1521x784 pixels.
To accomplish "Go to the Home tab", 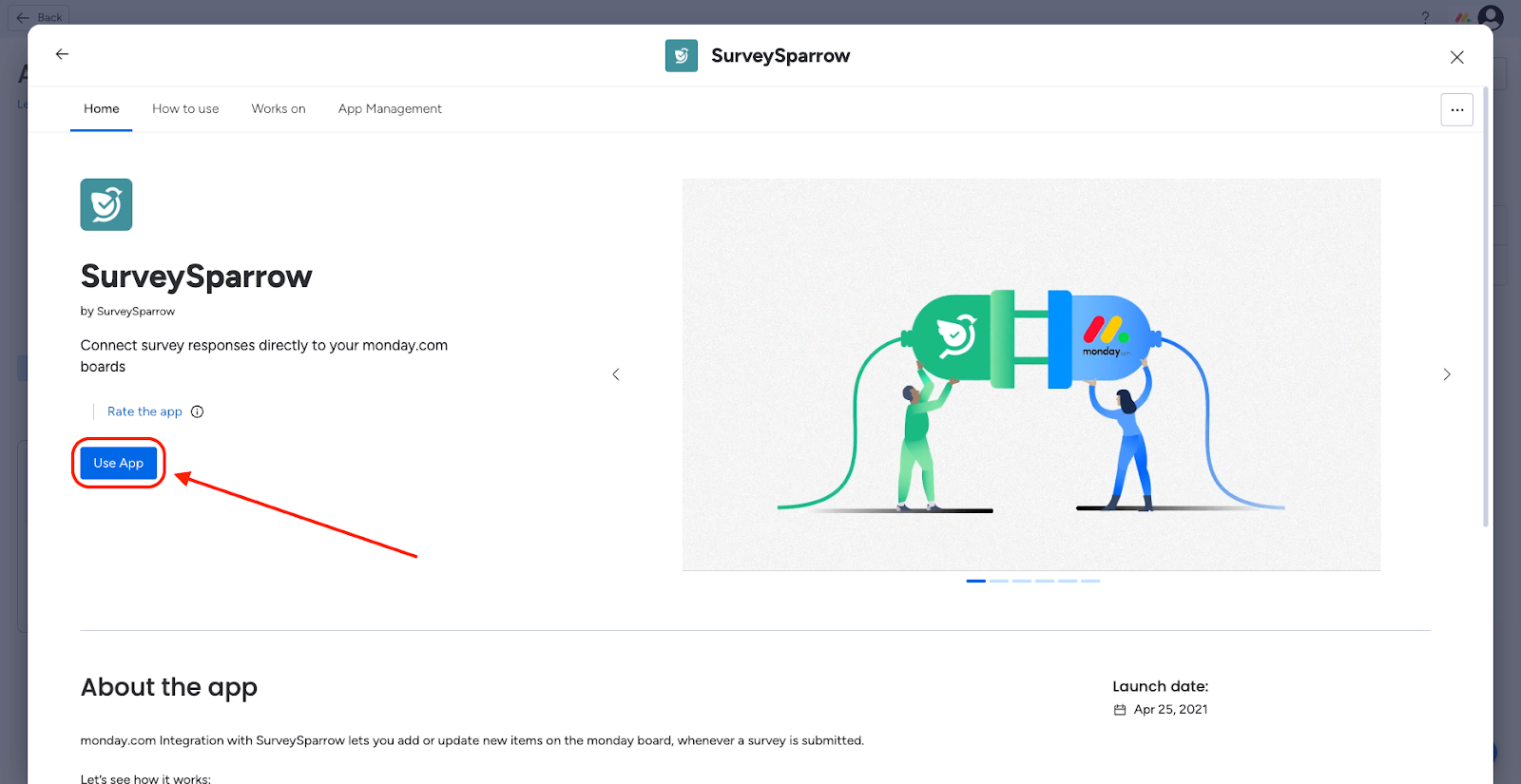I will 102,109.
